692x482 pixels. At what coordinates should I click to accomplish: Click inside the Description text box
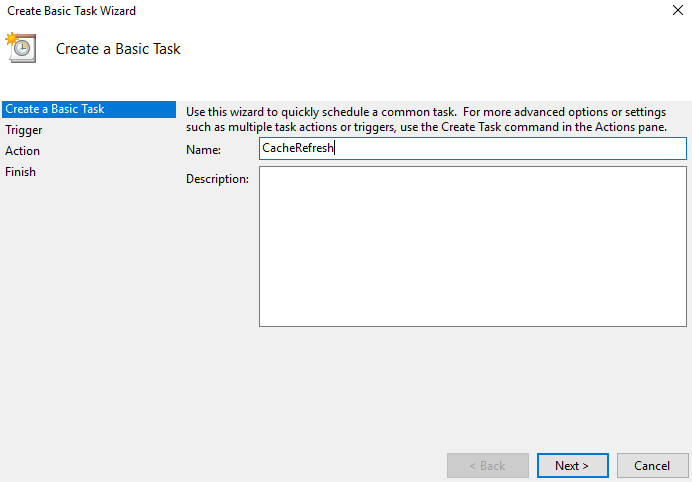click(472, 246)
